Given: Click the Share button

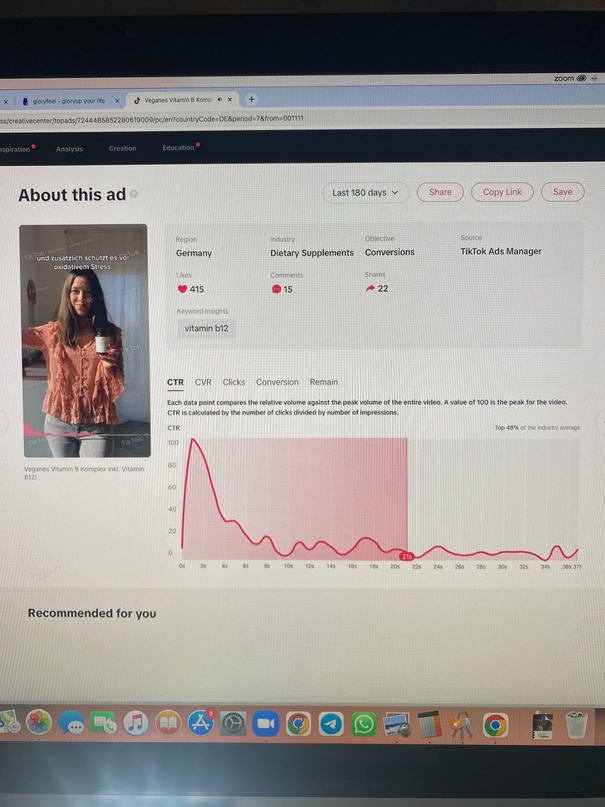Looking at the screenshot, I should (x=440, y=192).
